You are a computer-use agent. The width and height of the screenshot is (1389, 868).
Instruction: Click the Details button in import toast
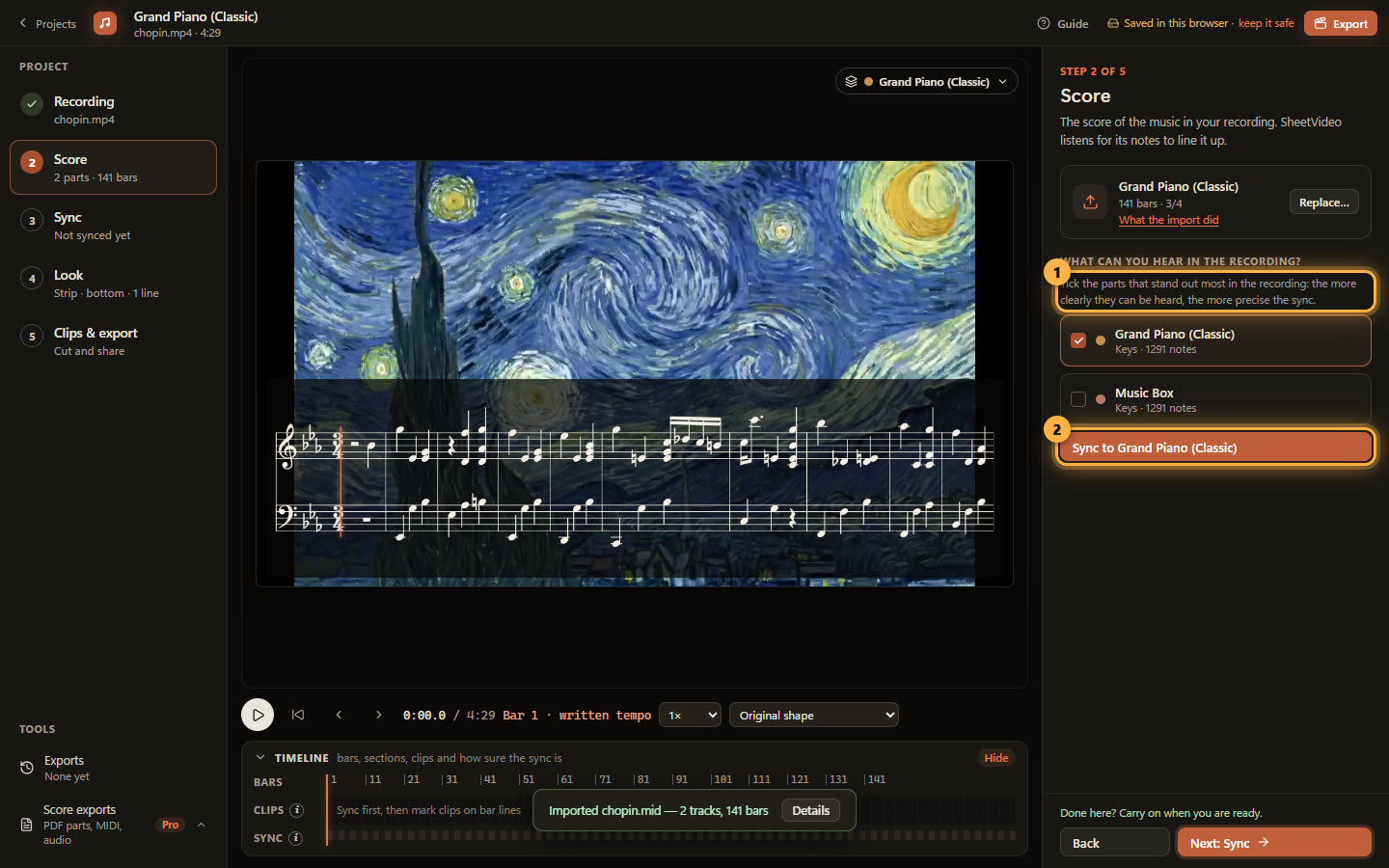[x=810, y=810]
